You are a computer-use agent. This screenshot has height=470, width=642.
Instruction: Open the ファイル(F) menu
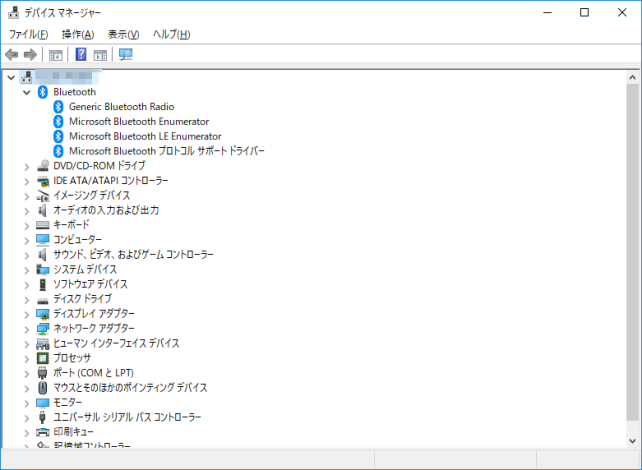point(28,34)
